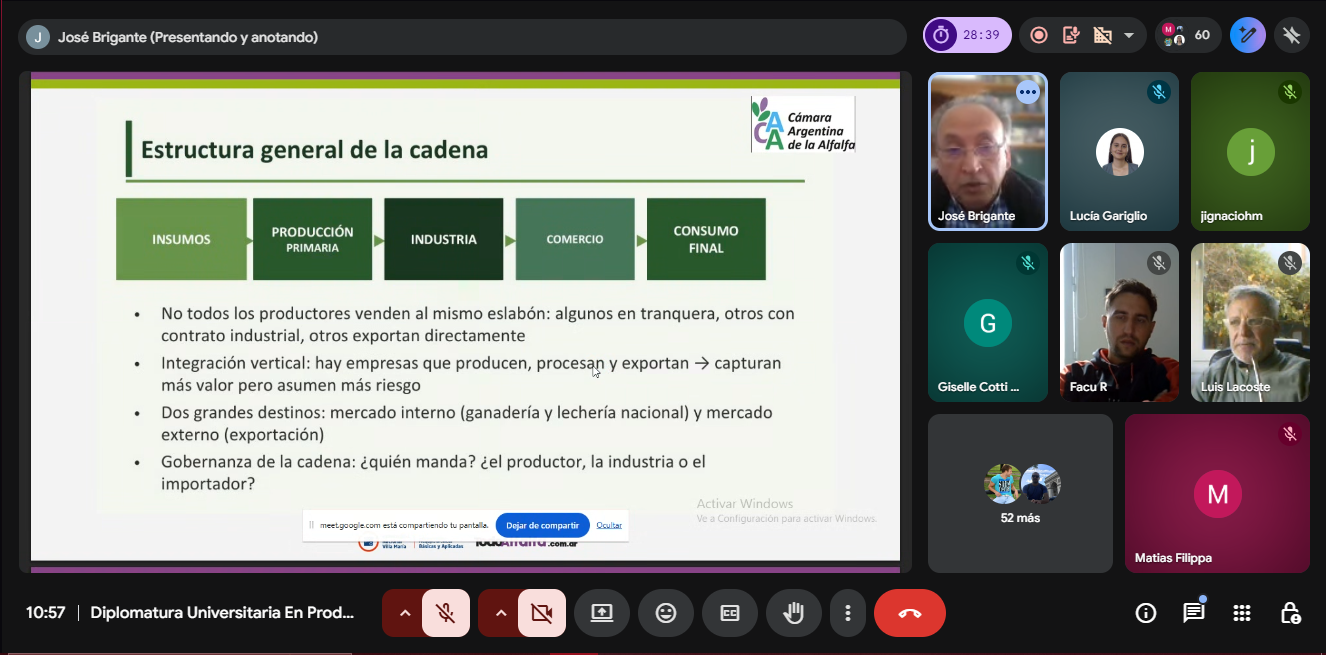
Task: Select Facu R's video tile
Action: [x=1119, y=322]
